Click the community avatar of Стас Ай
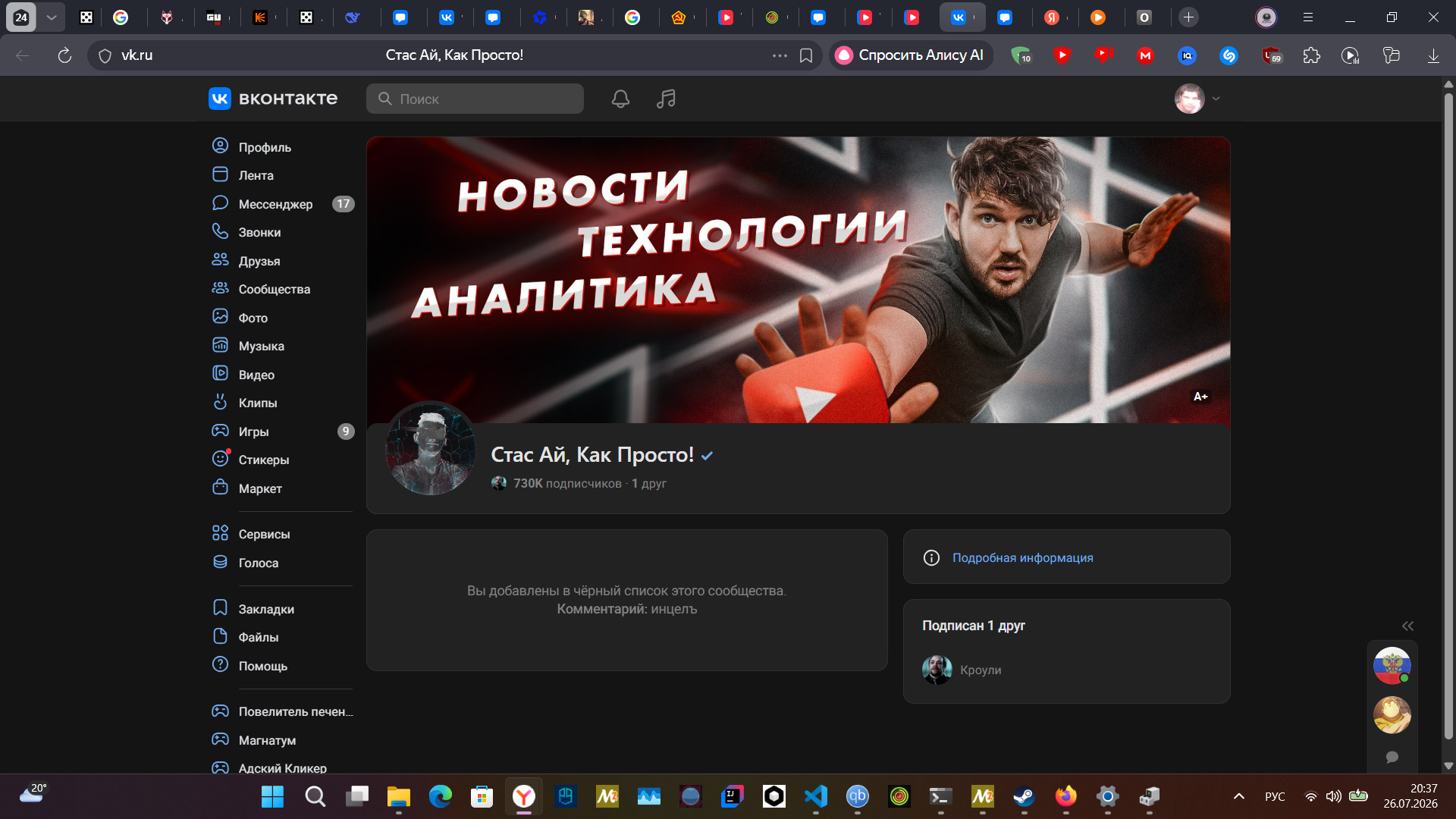Viewport: 1456px width, 819px height. [431, 448]
